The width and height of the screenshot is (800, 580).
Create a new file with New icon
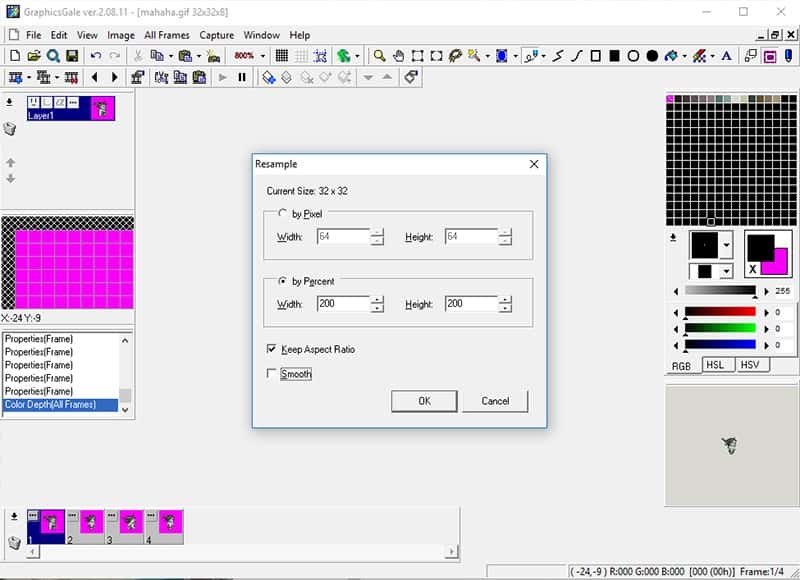pos(15,56)
